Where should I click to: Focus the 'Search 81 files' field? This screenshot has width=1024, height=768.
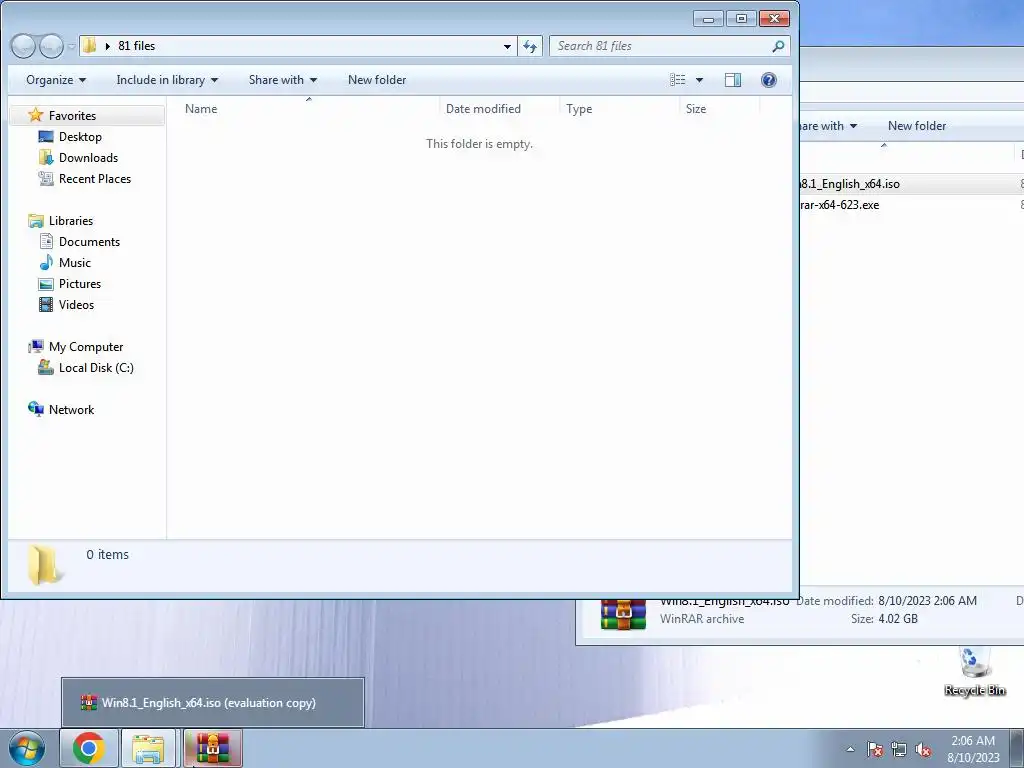click(x=661, y=46)
